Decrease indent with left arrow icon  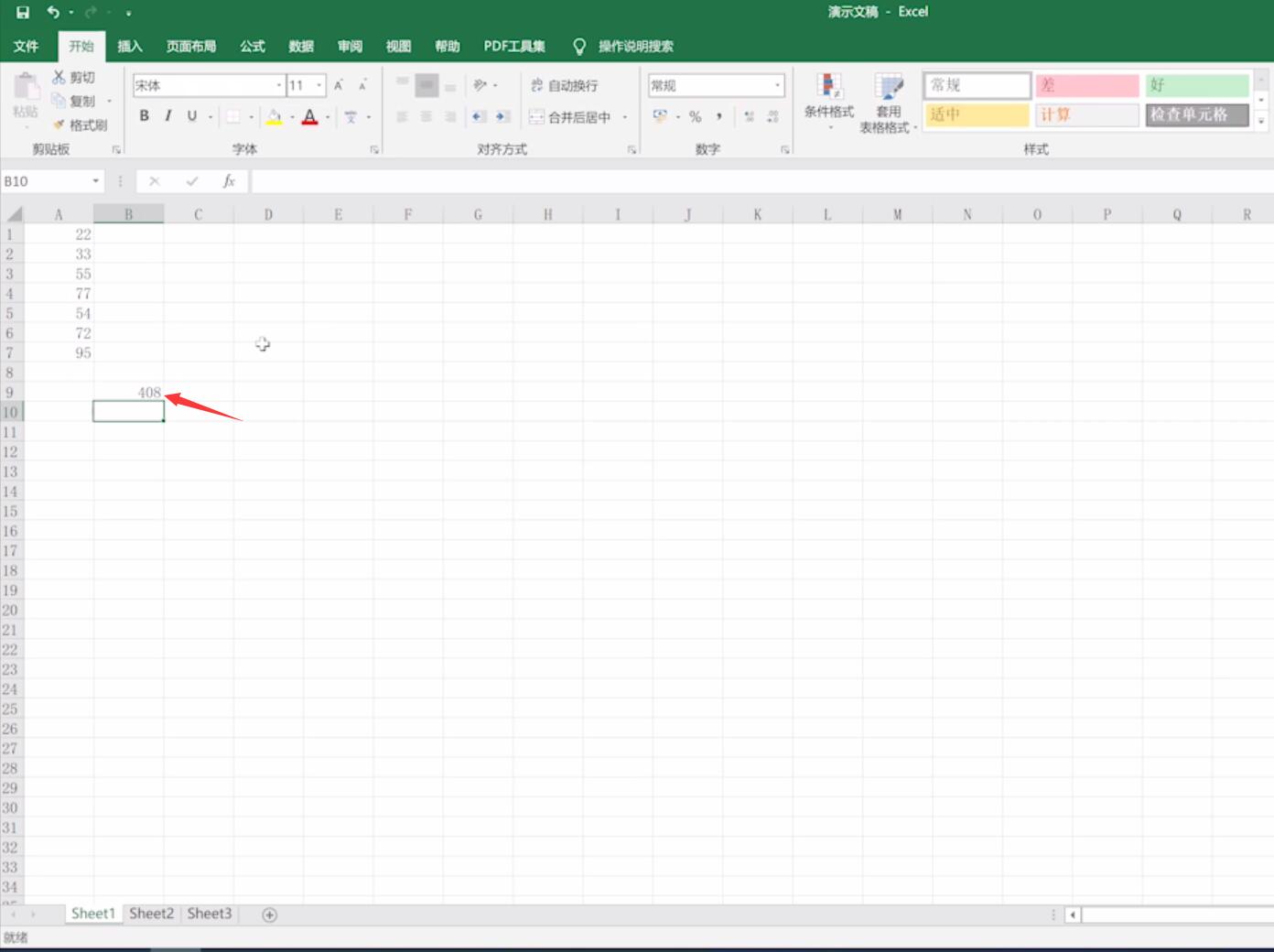(478, 116)
